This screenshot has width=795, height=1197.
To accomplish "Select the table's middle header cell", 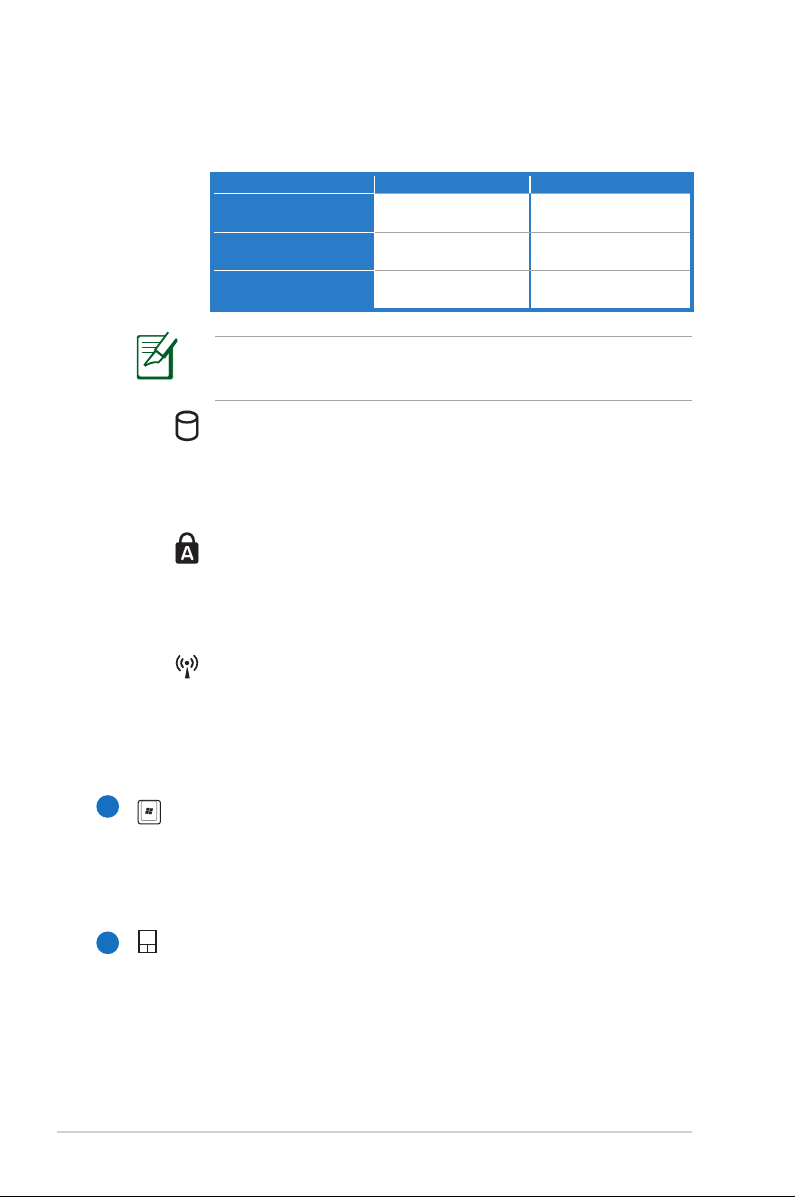I will click(452, 183).
